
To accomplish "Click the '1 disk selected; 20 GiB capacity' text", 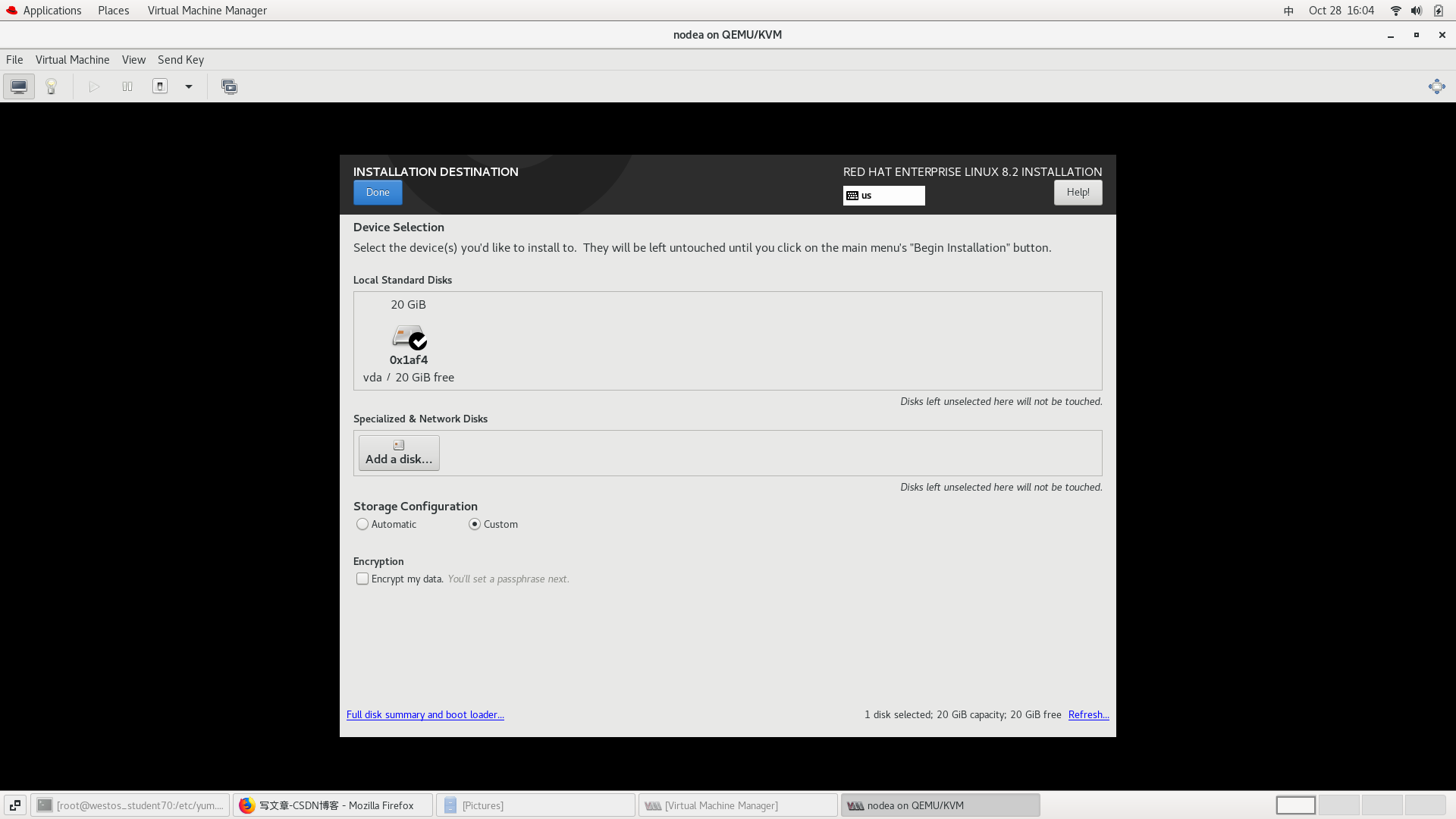I will 935,714.
